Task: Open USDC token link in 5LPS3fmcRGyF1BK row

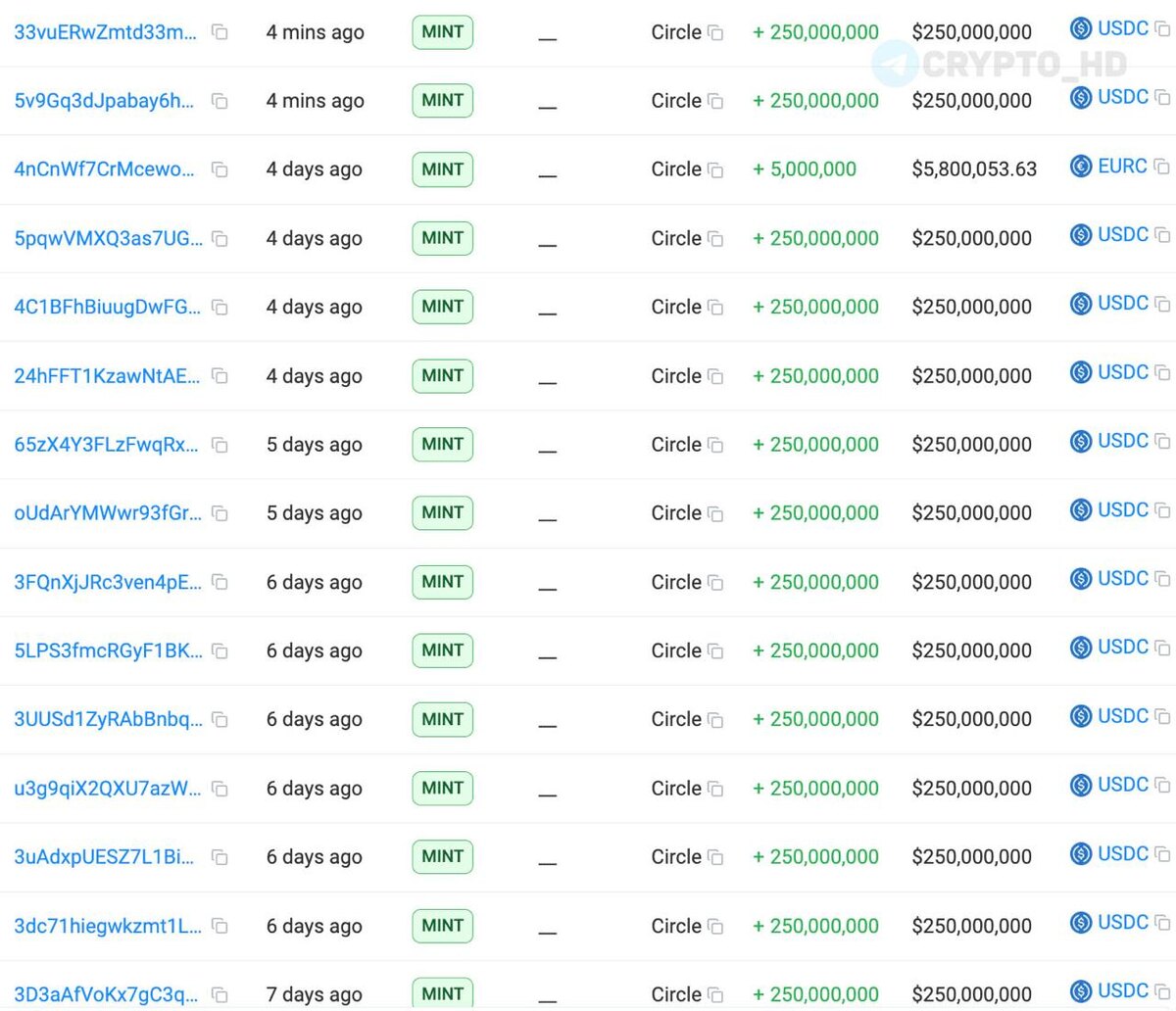Action: point(1123,647)
